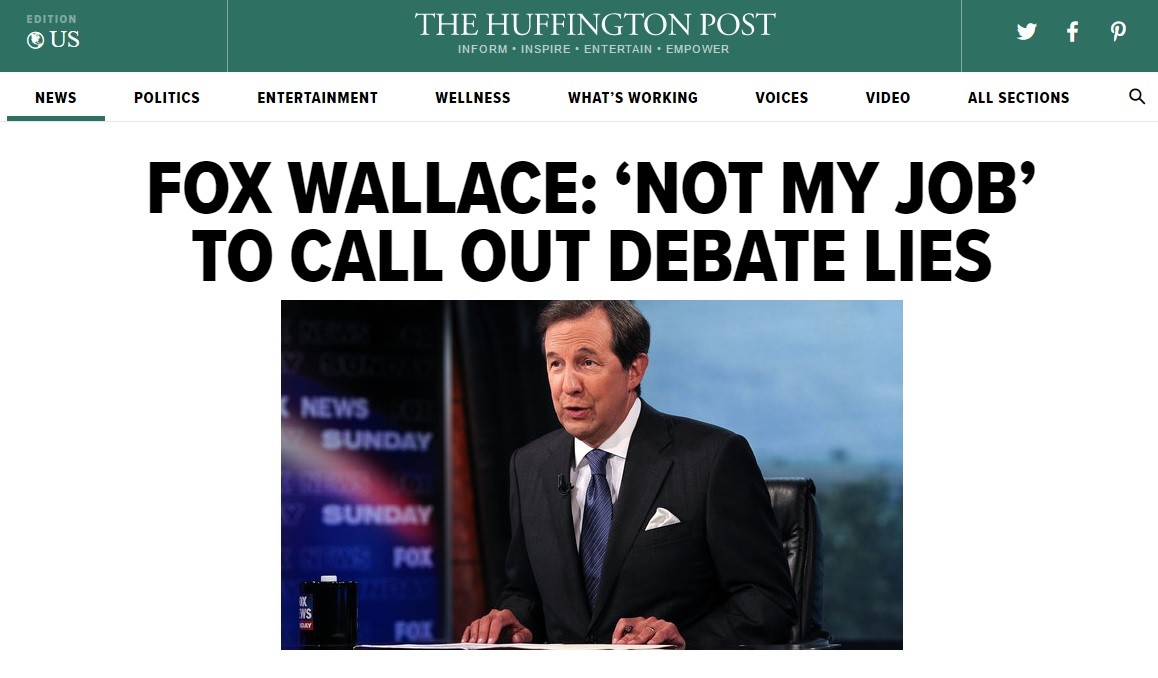Open the Twitter icon in header
1158x678 pixels.
[1027, 31]
